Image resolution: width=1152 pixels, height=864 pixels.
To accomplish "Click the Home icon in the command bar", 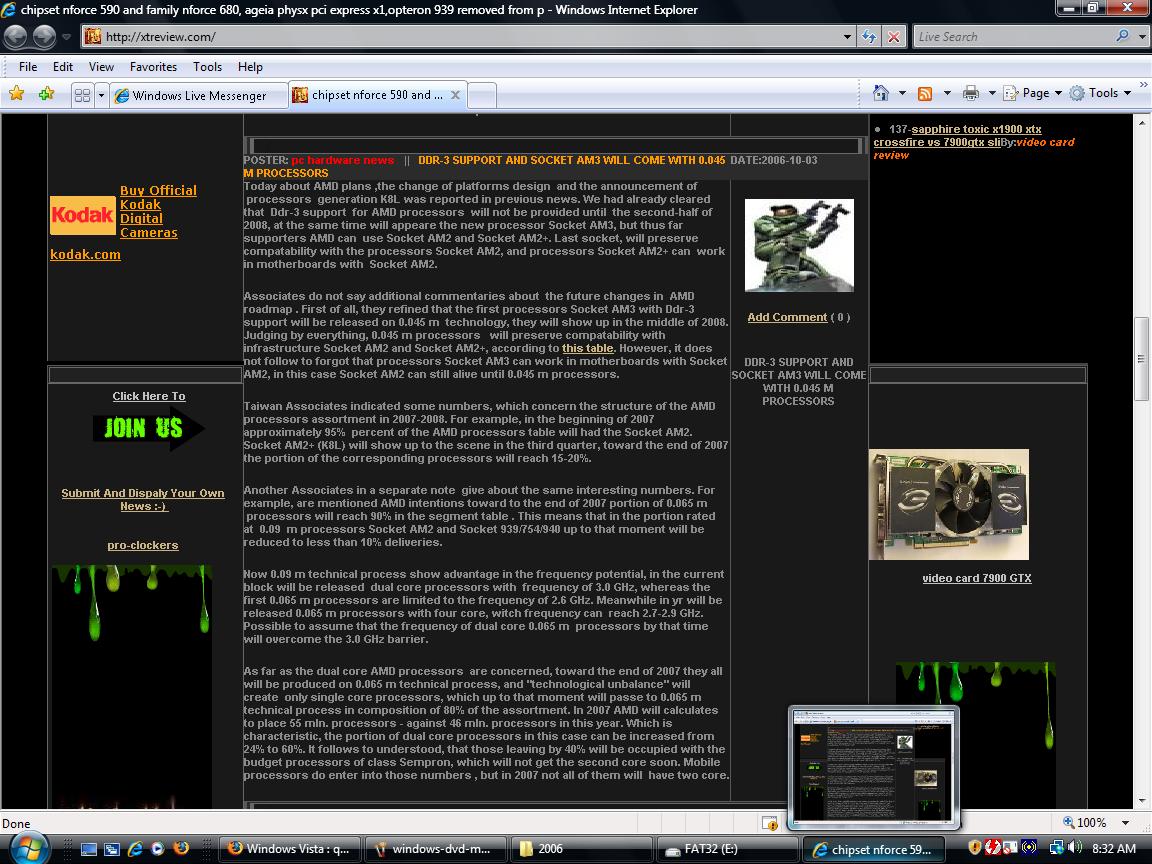I will tap(881, 93).
